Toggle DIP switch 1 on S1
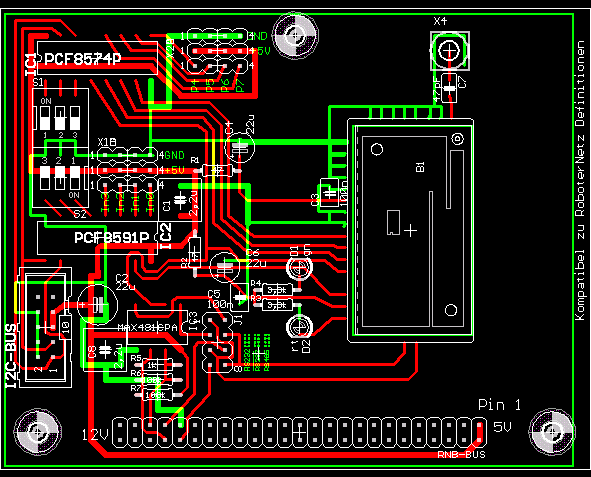The width and height of the screenshot is (591, 477). tap(45, 118)
